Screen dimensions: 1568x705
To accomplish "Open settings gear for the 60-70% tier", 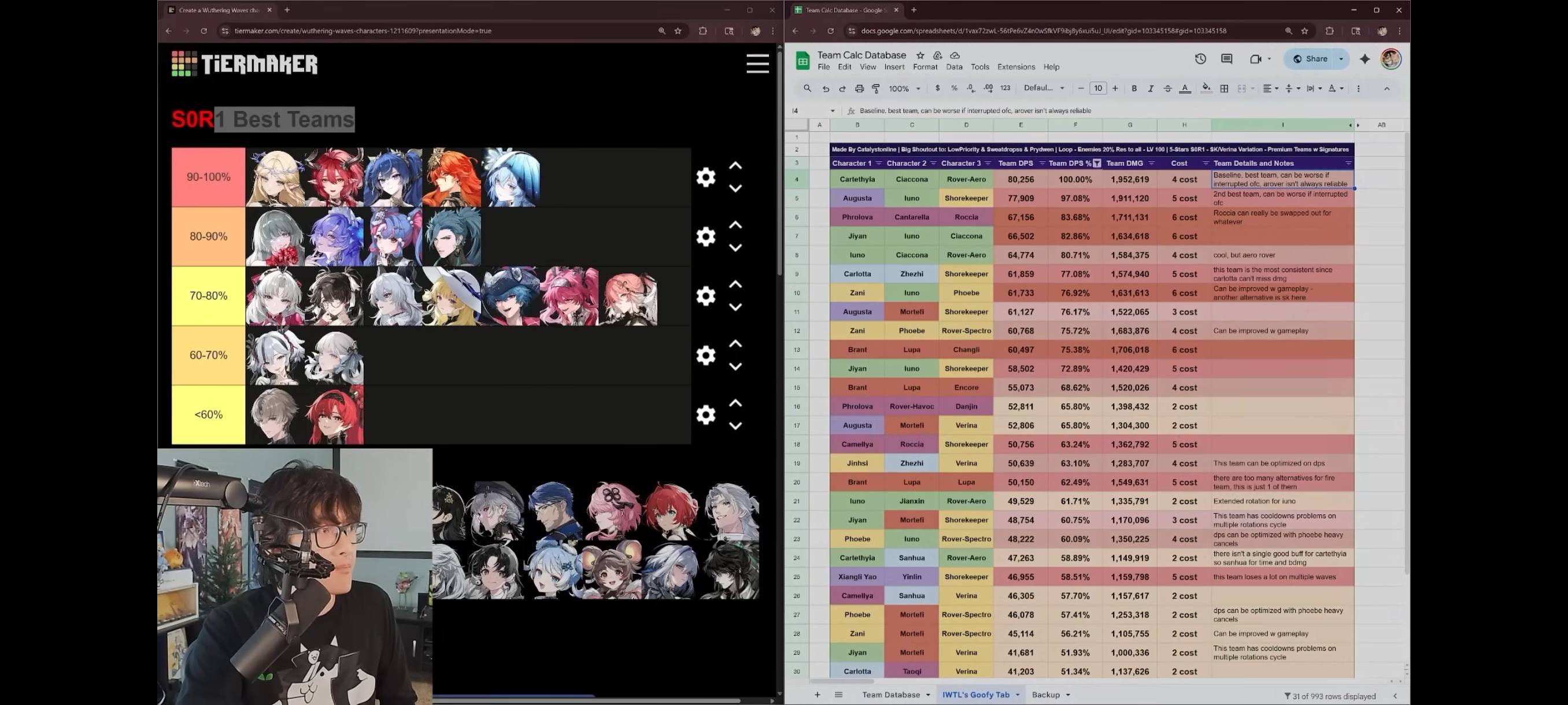I will (x=705, y=355).
